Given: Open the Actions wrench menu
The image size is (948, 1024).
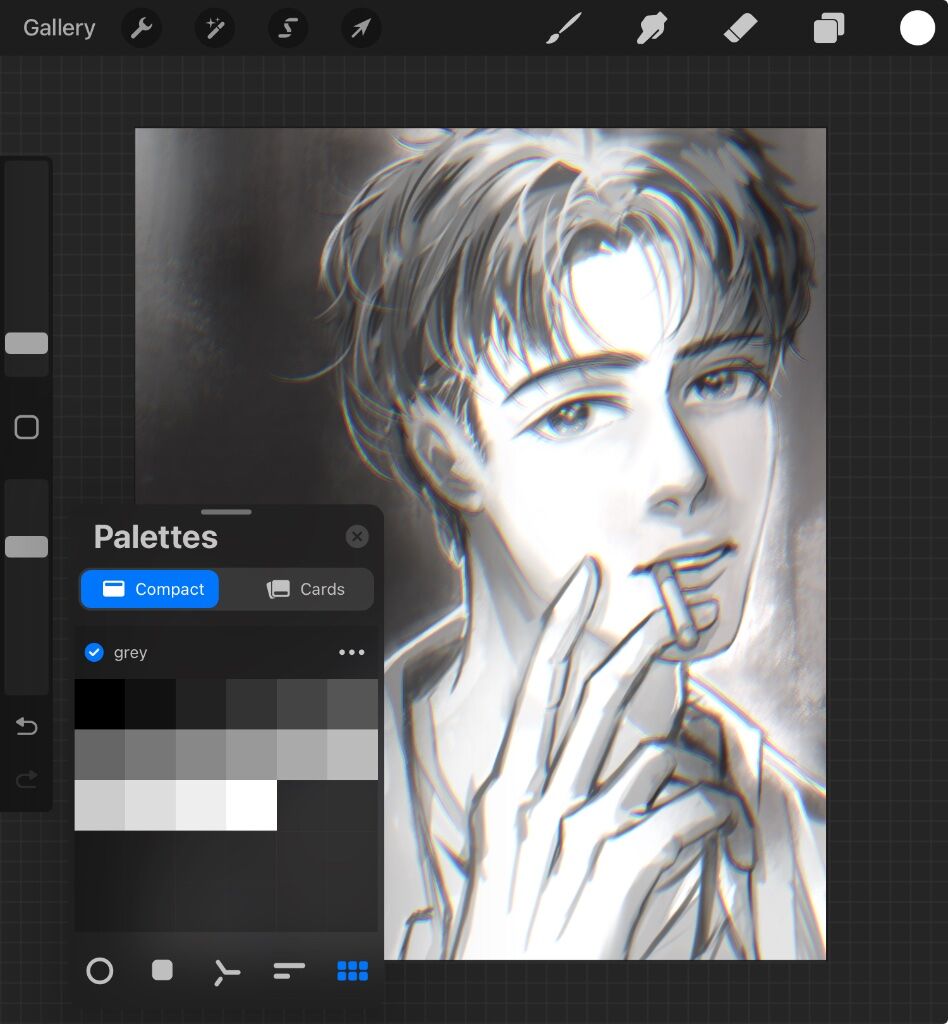Looking at the screenshot, I should click(141, 28).
